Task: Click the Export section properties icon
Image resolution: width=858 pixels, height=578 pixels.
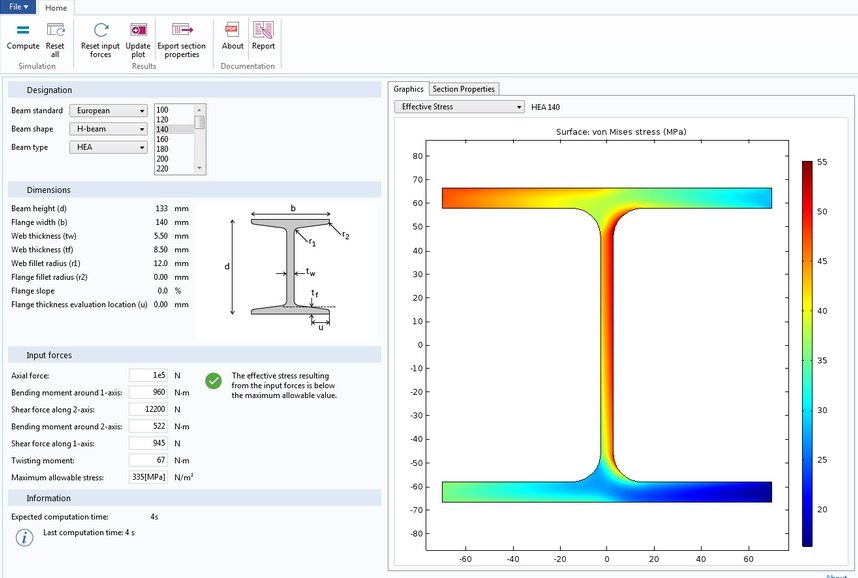Action: [x=181, y=31]
